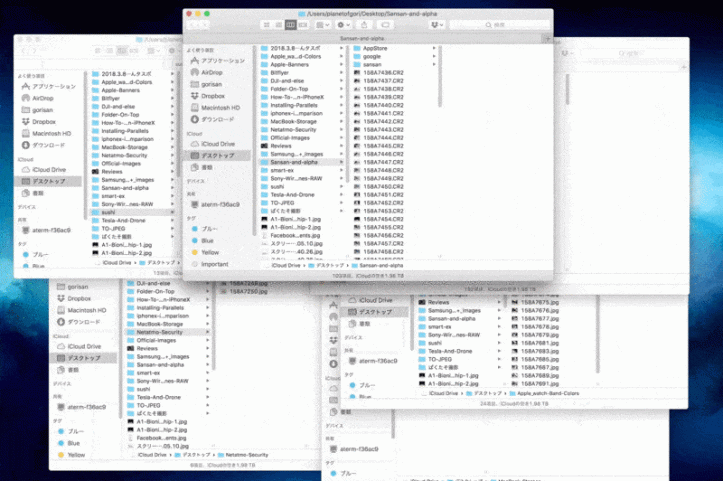Go back in the front Finder window

193,24
